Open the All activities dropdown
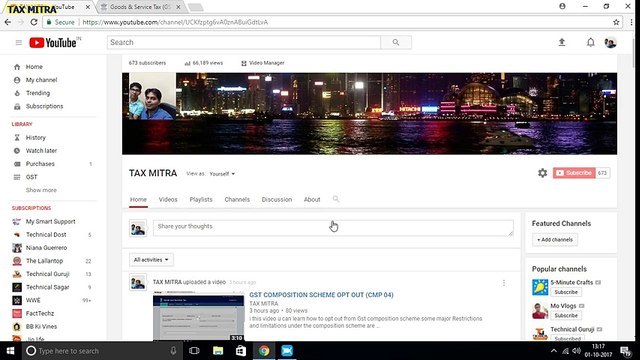The width and height of the screenshot is (640, 360). point(151,260)
